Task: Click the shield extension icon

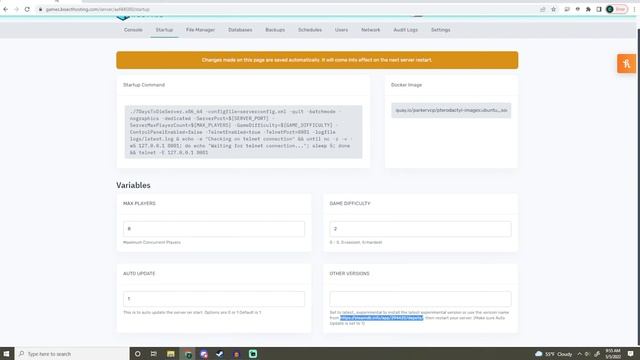Action: pyautogui.click(x=578, y=9)
